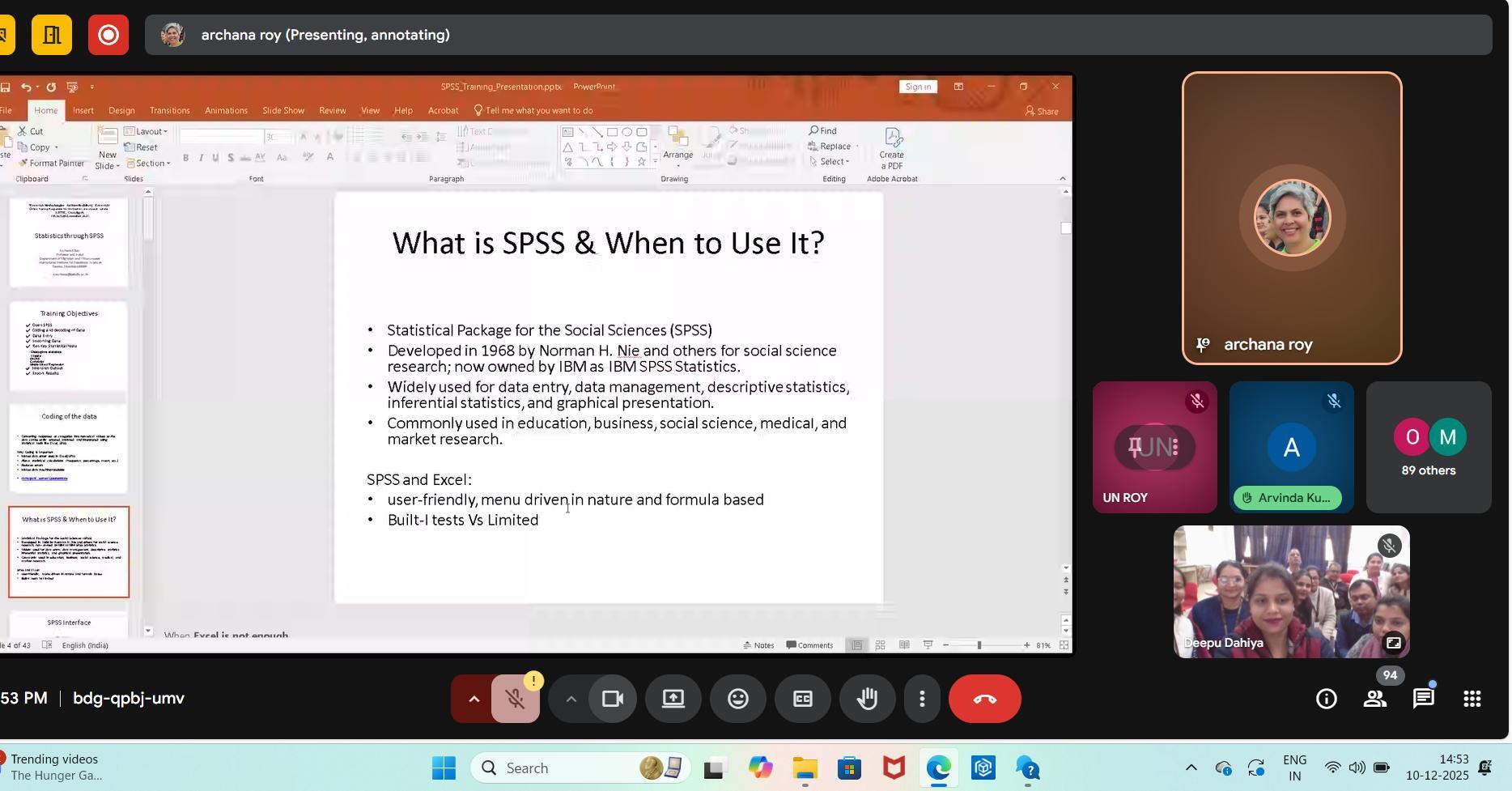This screenshot has width=1512, height=791.
Task: Click the raise hand icon
Action: pyautogui.click(x=867, y=699)
